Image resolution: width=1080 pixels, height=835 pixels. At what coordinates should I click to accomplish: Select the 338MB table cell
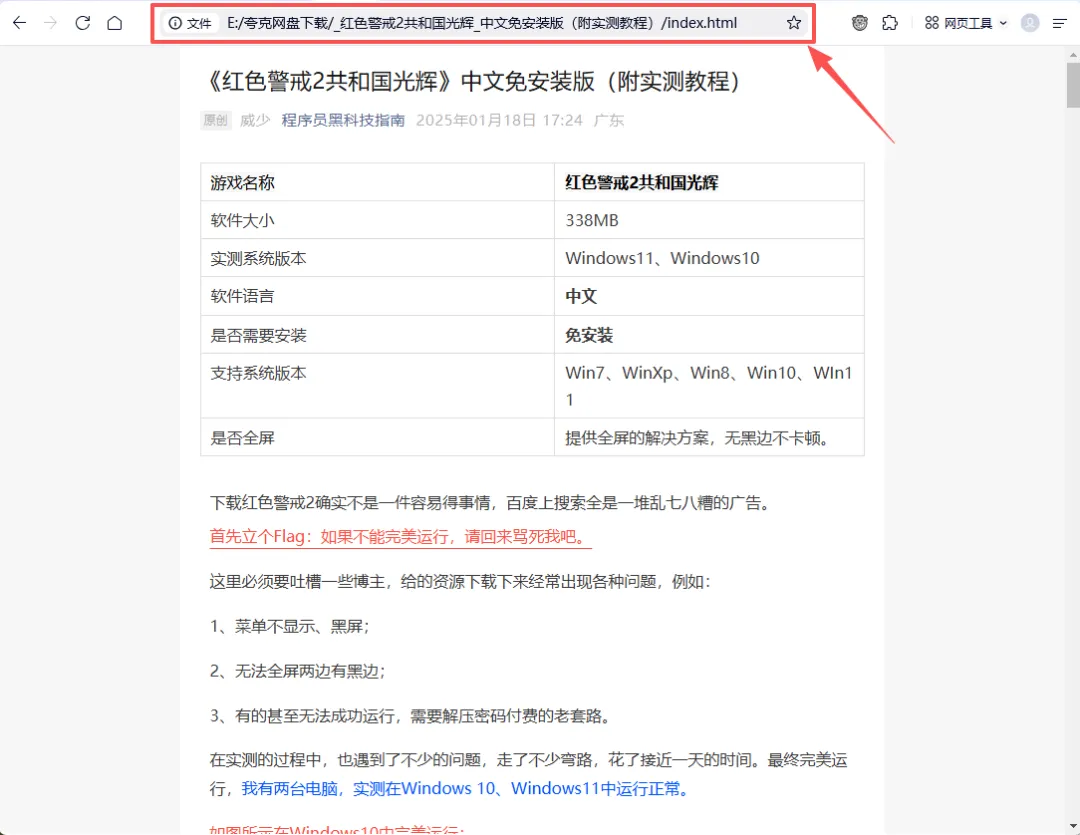click(x=709, y=220)
